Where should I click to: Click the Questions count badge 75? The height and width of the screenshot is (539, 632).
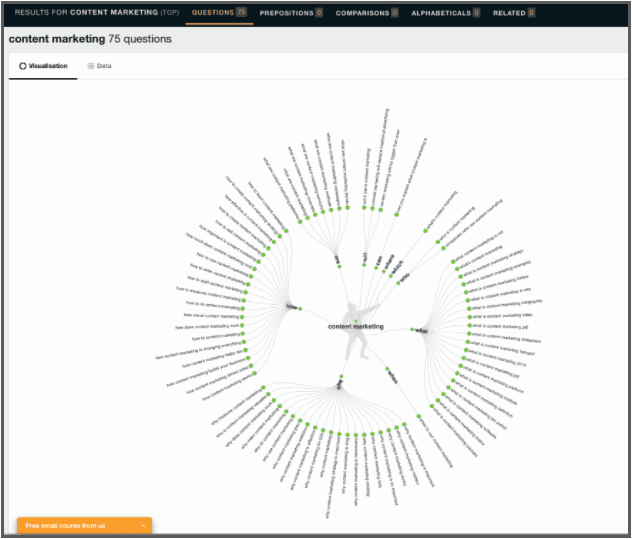[241, 13]
